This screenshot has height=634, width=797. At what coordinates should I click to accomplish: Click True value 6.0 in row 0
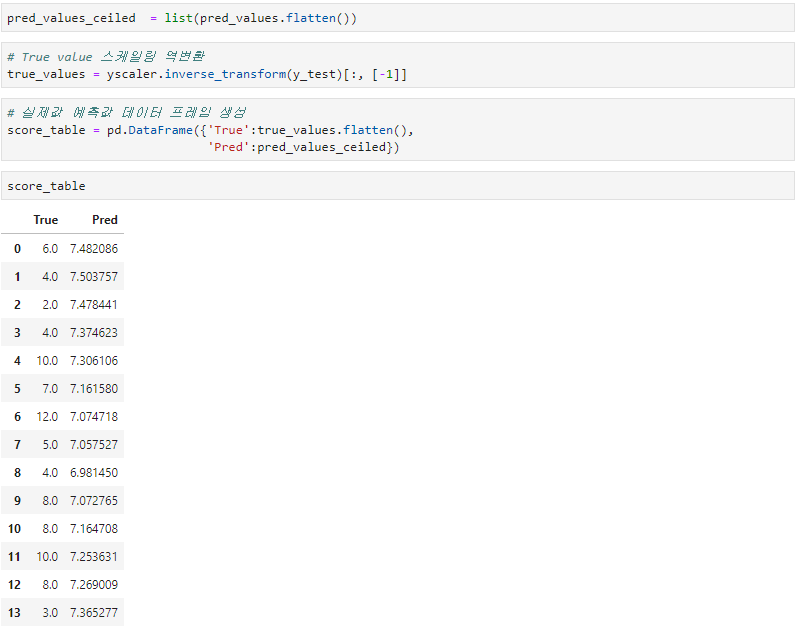tap(50, 249)
